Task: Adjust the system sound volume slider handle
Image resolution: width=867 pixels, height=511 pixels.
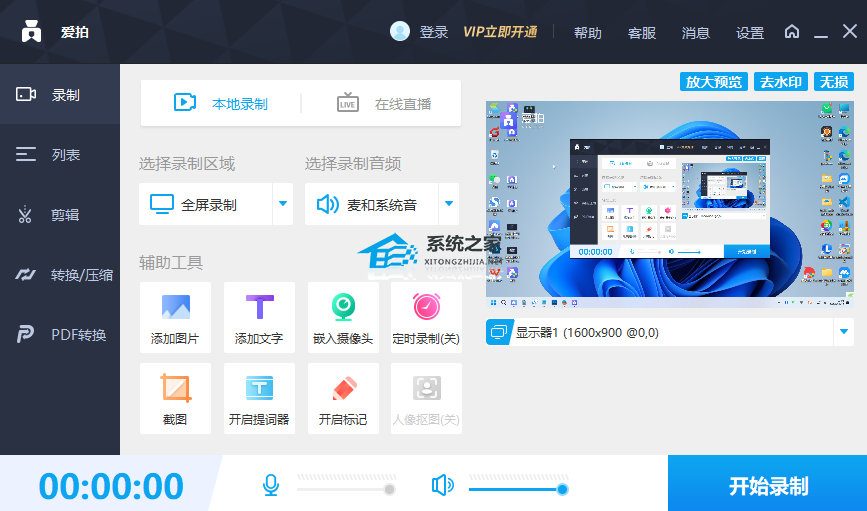Action: 562,489
